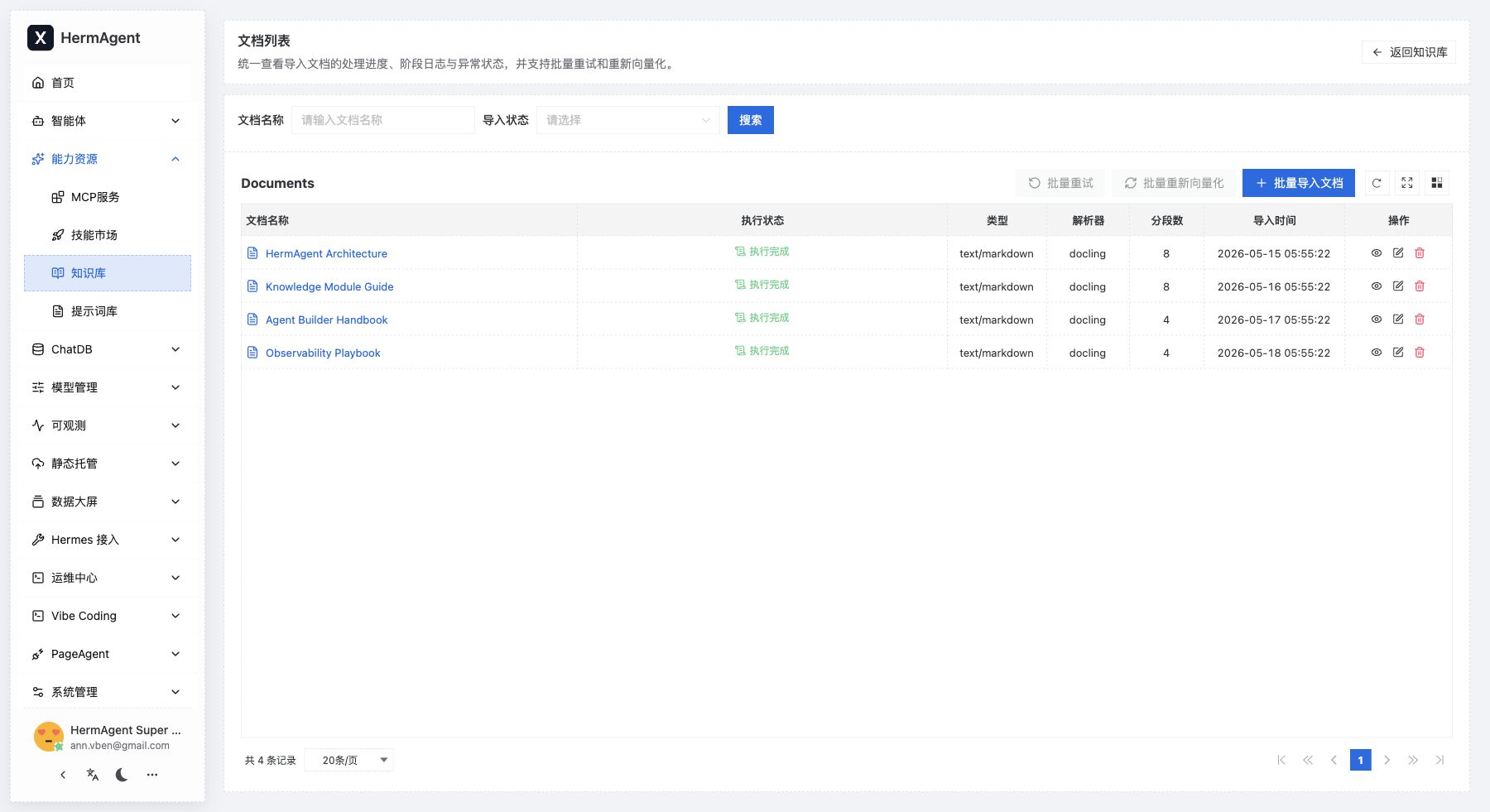
Task: Open column settings grid icon
Action: point(1437,183)
